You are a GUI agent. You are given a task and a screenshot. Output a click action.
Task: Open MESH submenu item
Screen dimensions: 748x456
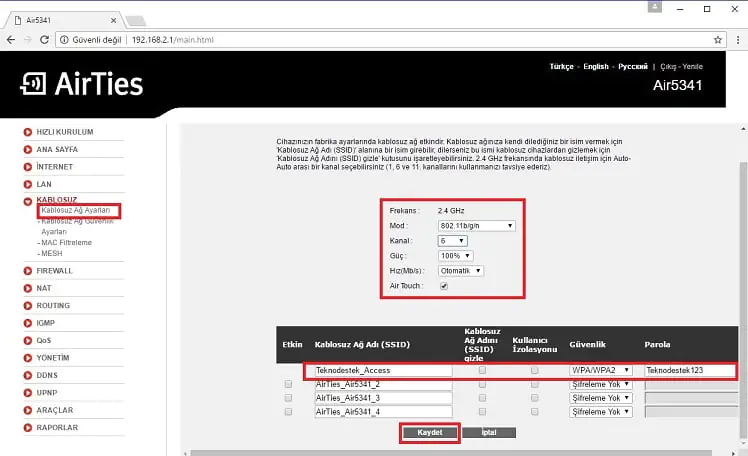52,254
